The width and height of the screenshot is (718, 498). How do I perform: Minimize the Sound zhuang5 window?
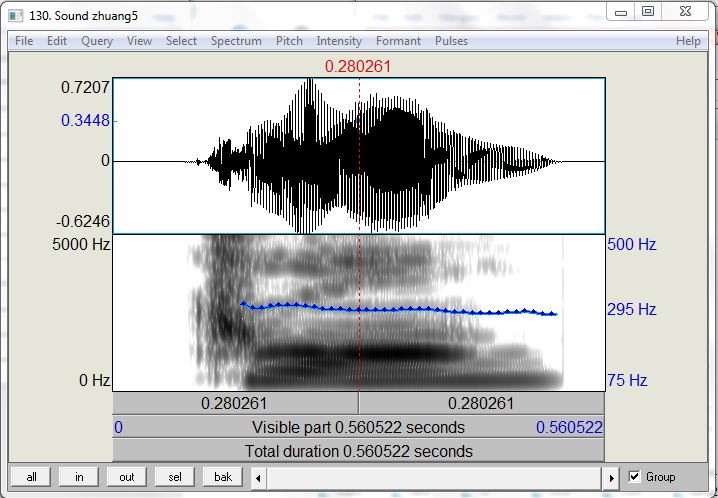621,12
